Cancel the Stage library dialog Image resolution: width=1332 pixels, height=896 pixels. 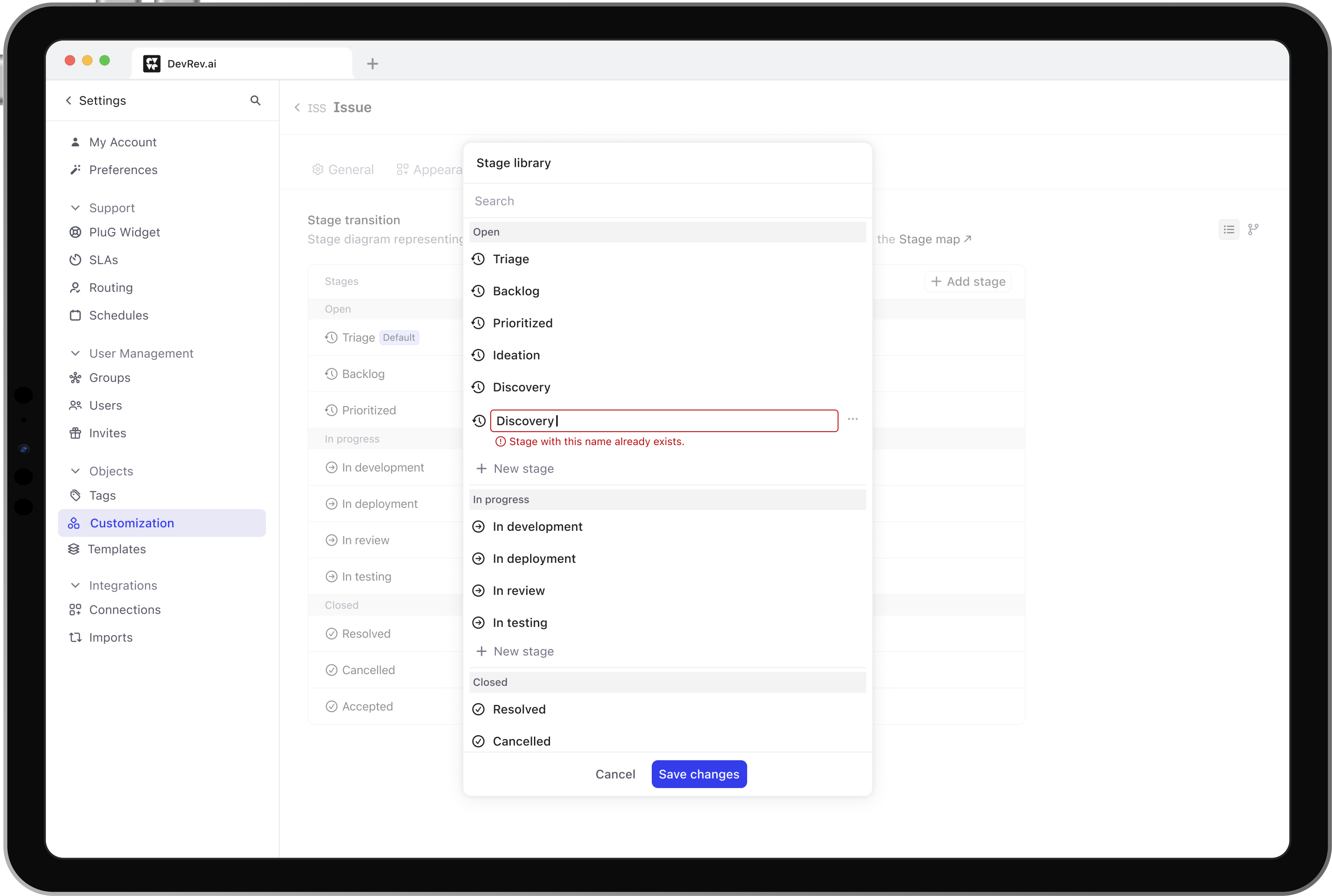pyautogui.click(x=615, y=774)
